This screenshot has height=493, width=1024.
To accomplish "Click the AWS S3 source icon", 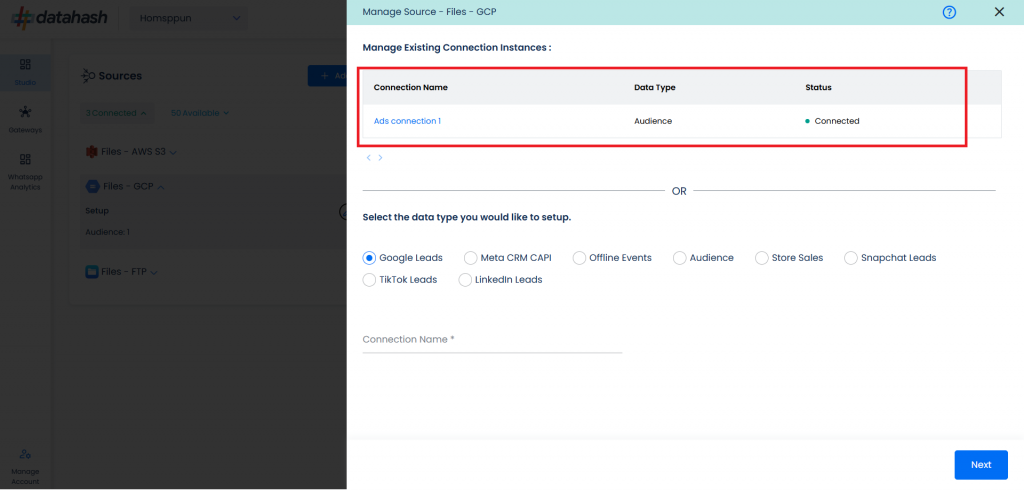I will coord(91,152).
